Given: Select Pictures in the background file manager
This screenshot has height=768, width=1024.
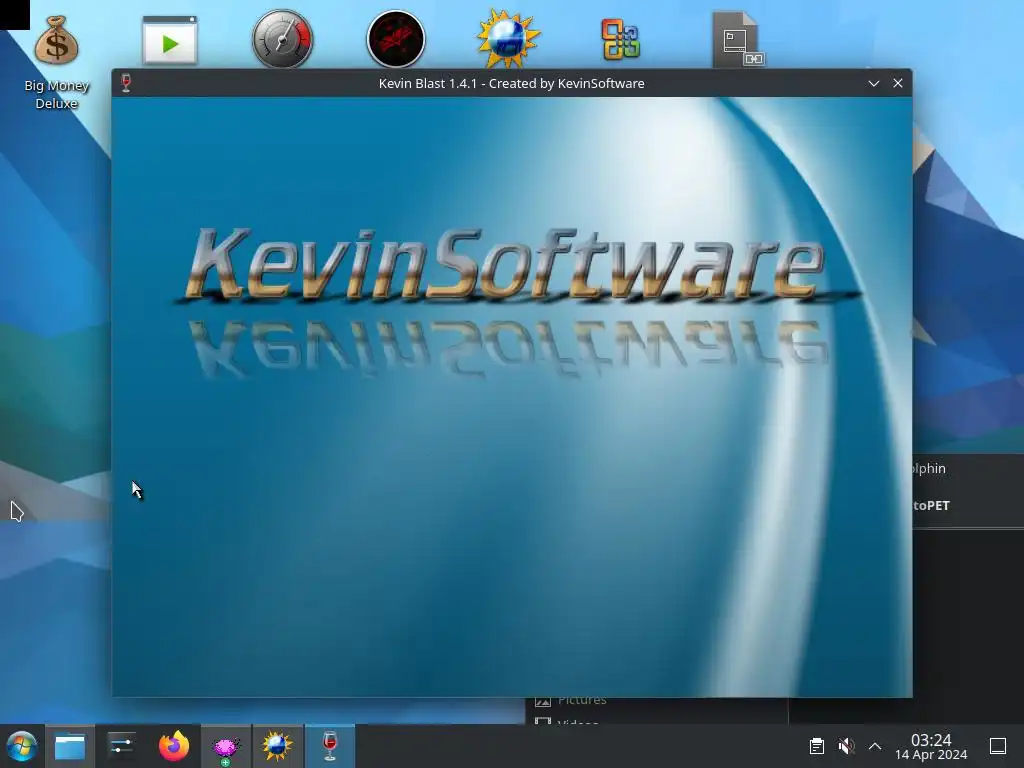Looking at the screenshot, I should (581, 701).
